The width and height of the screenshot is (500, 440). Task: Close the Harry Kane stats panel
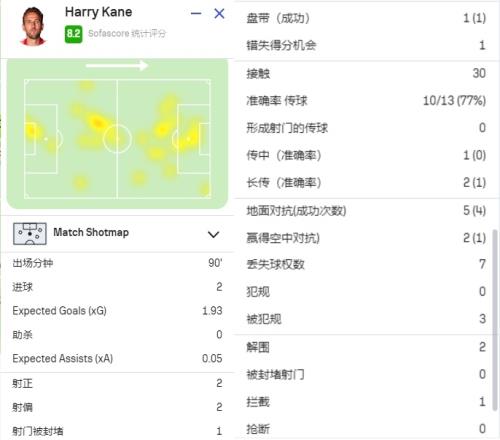[x=219, y=14]
